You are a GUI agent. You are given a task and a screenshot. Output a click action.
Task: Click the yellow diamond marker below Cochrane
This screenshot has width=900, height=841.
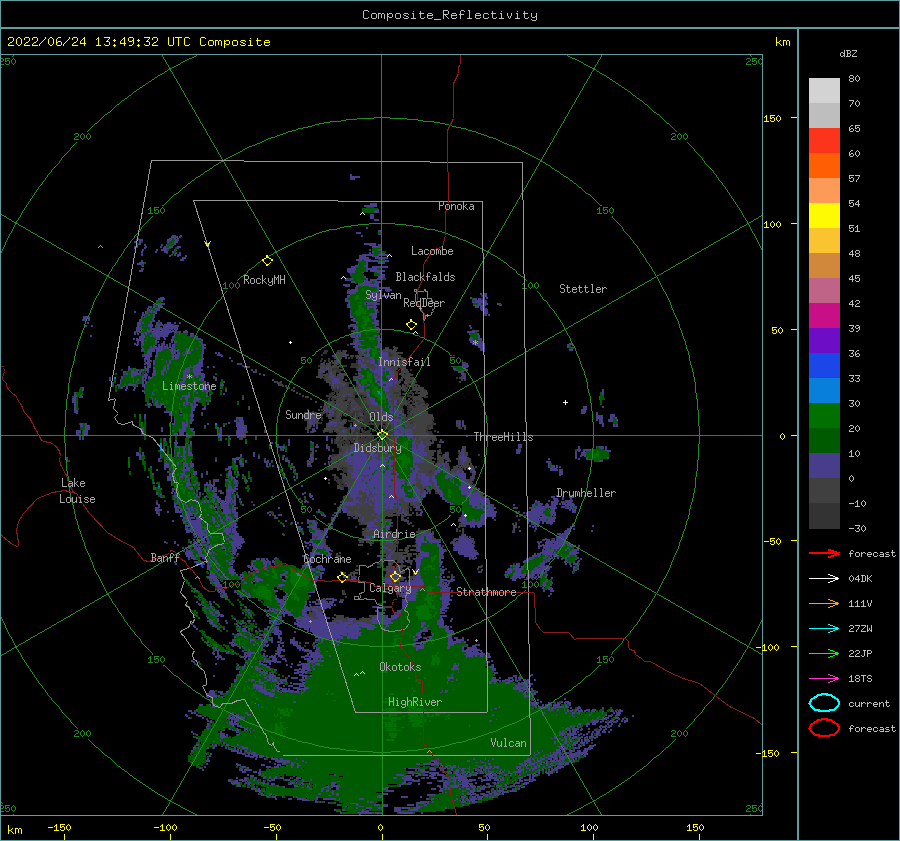click(342, 577)
